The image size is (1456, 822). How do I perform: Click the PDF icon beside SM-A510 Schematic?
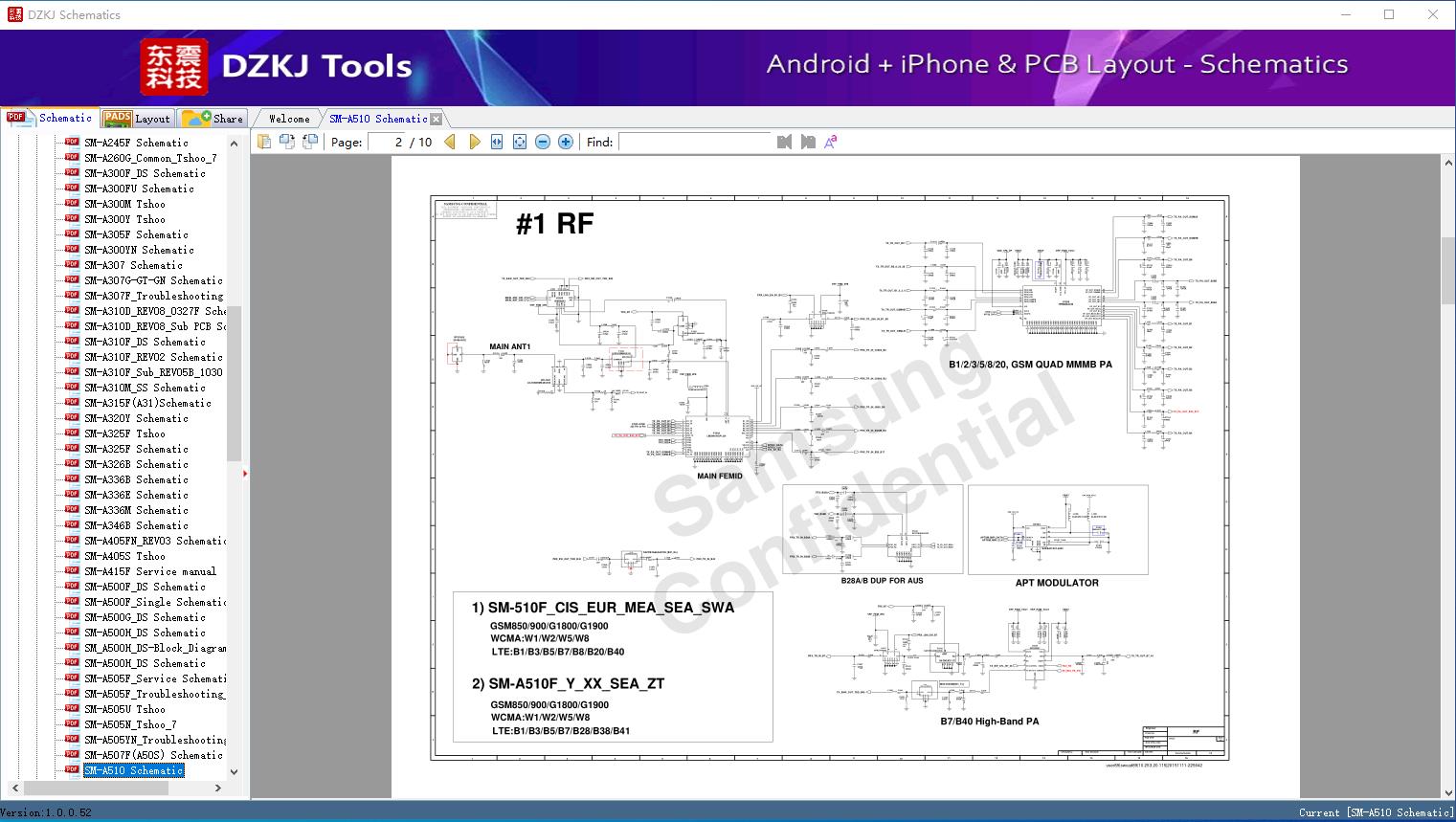coord(72,769)
